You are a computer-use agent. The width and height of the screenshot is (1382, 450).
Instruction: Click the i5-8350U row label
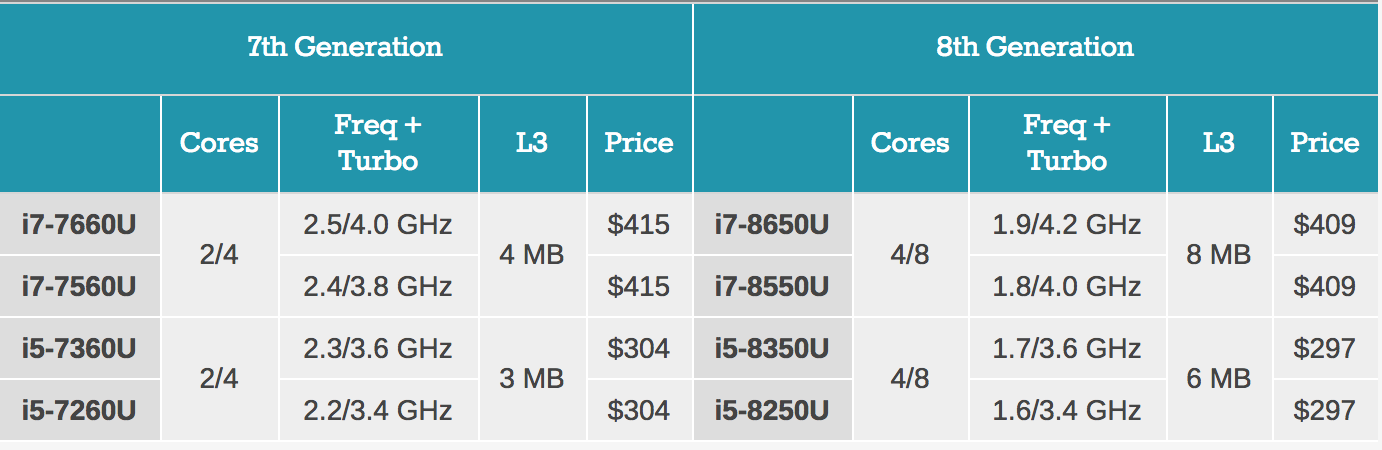click(x=771, y=348)
